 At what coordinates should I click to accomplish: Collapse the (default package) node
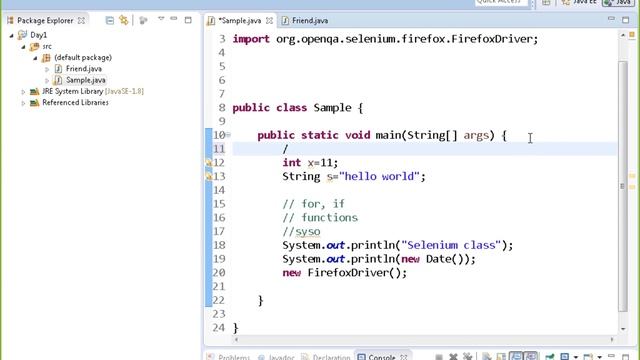point(35,58)
